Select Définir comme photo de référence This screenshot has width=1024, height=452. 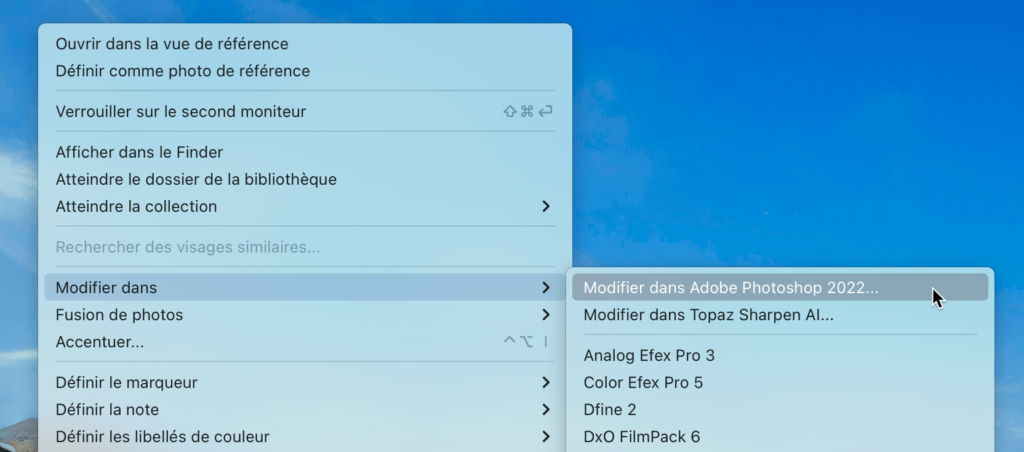(305, 71)
